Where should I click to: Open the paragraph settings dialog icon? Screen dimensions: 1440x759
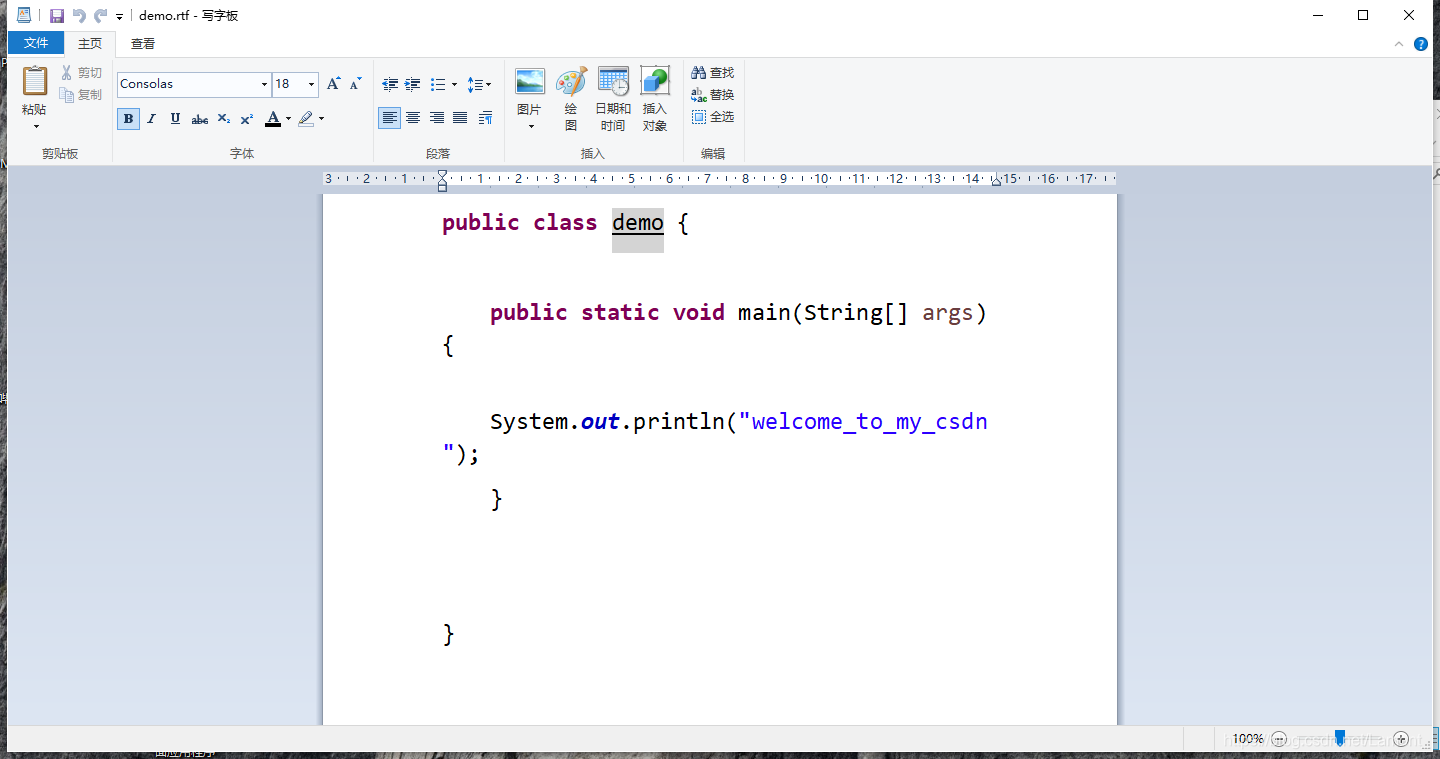coord(485,118)
